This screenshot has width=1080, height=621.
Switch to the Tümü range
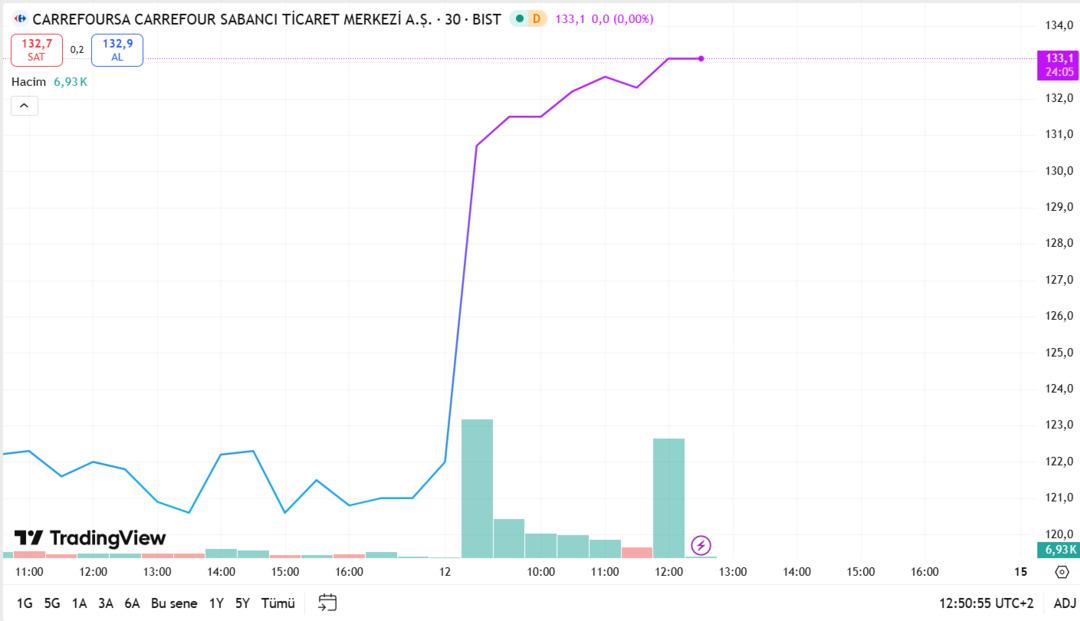pos(278,603)
